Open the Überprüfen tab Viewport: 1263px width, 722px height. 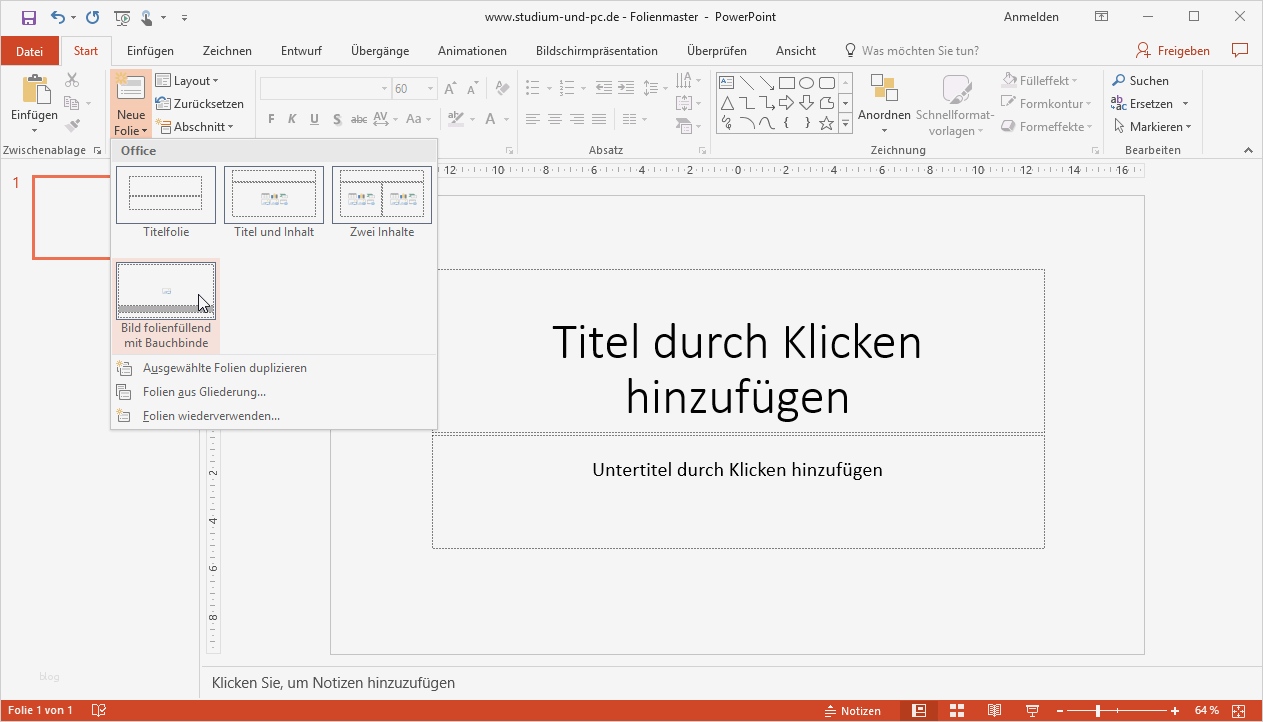[x=715, y=50]
